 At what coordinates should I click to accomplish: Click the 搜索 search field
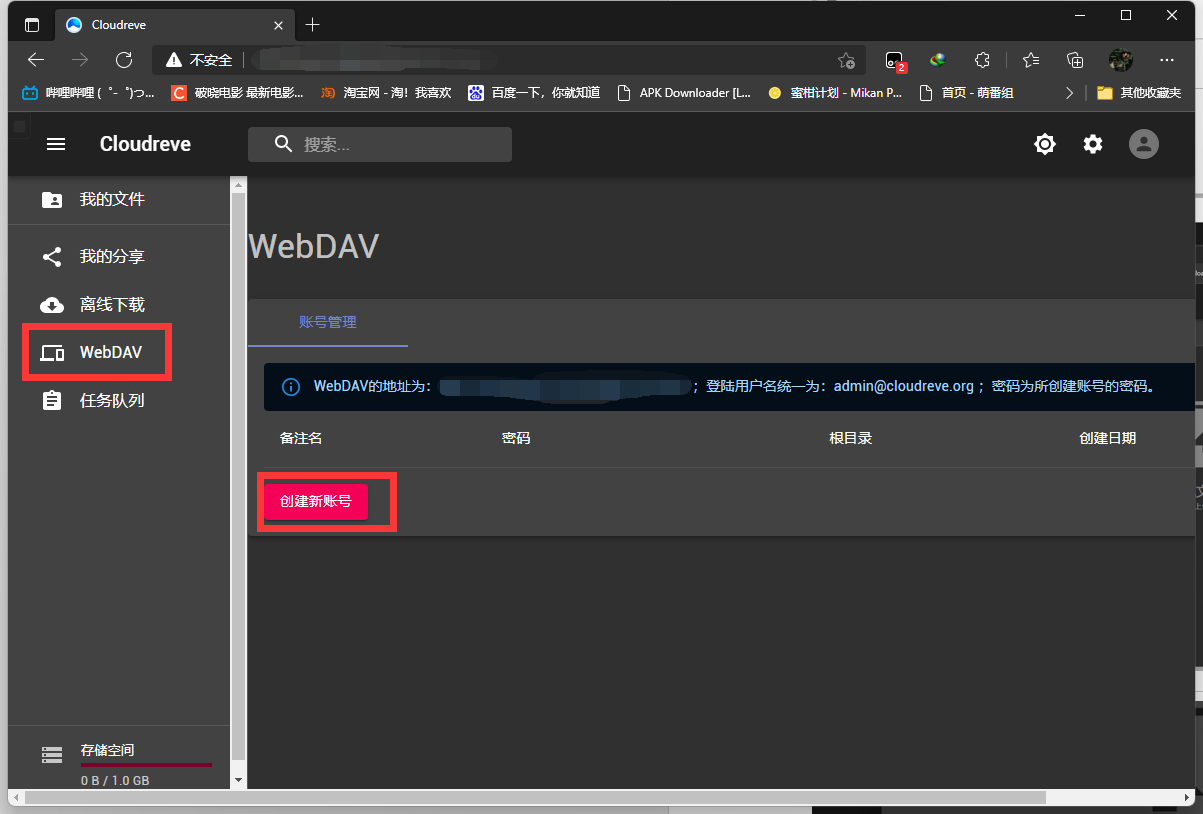click(x=380, y=144)
